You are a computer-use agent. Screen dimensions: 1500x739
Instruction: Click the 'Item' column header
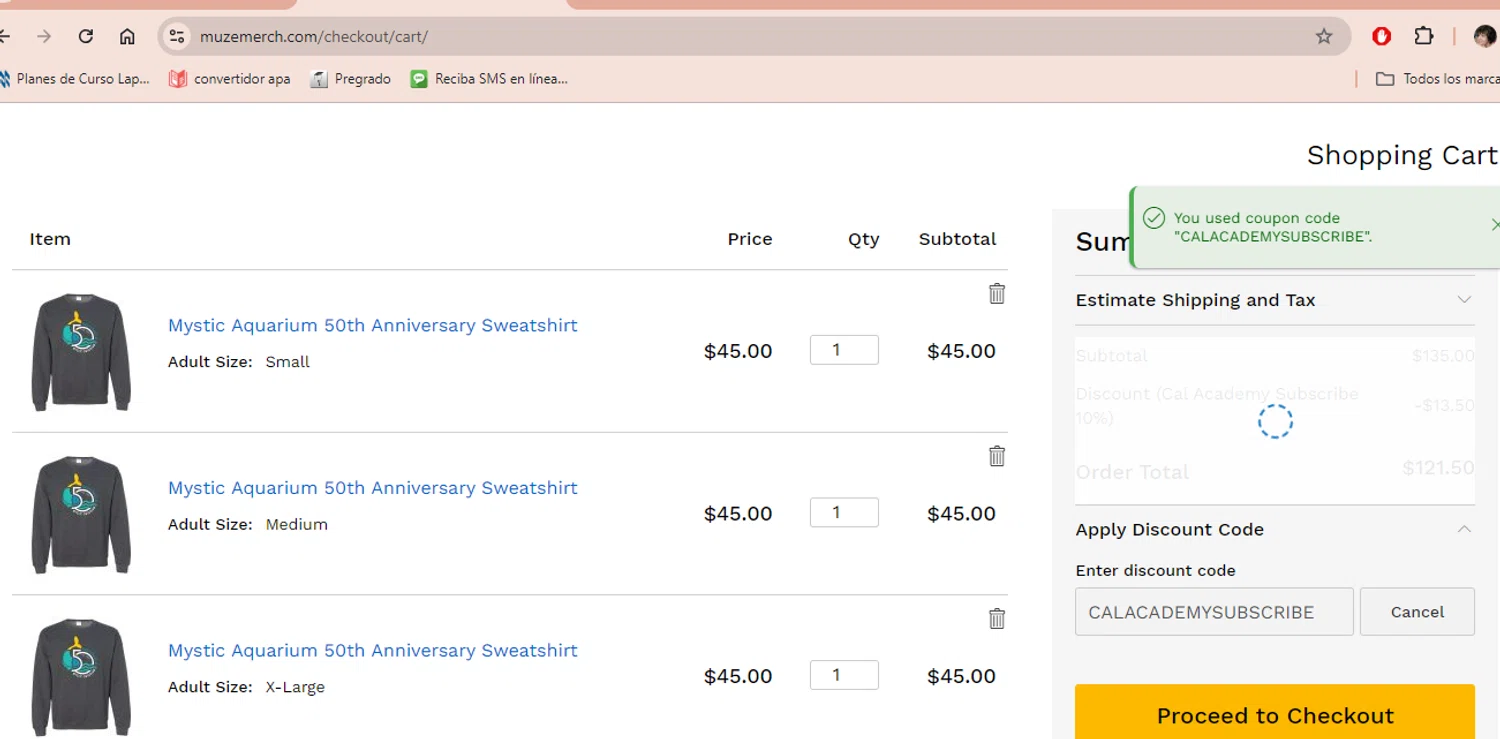50,239
